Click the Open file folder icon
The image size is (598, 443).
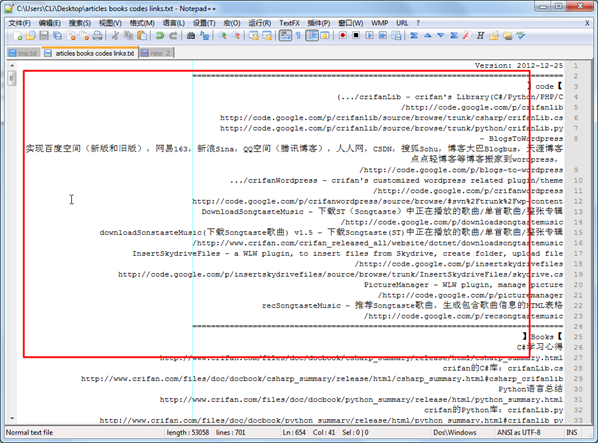point(31,36)
